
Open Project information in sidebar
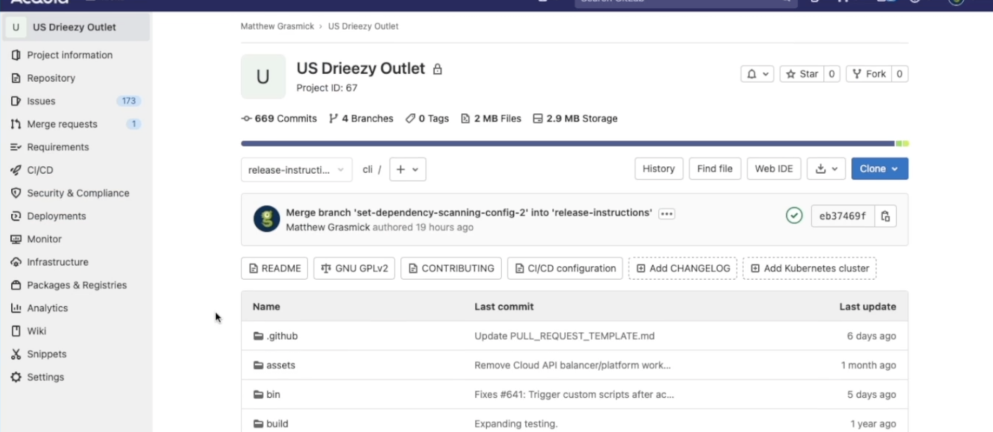coord(70,55)
